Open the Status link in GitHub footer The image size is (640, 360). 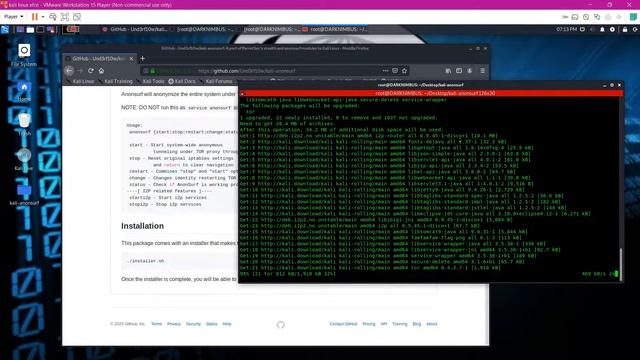click(x=211, y=324)
